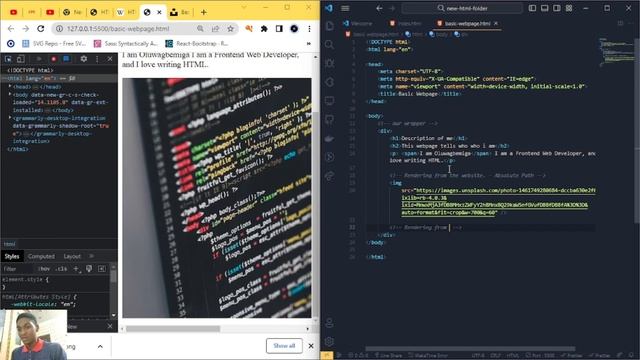Select the Layout tab in DevTools
Image resolution: width=640 pixels, height=360 pixels.
point(72,256)
